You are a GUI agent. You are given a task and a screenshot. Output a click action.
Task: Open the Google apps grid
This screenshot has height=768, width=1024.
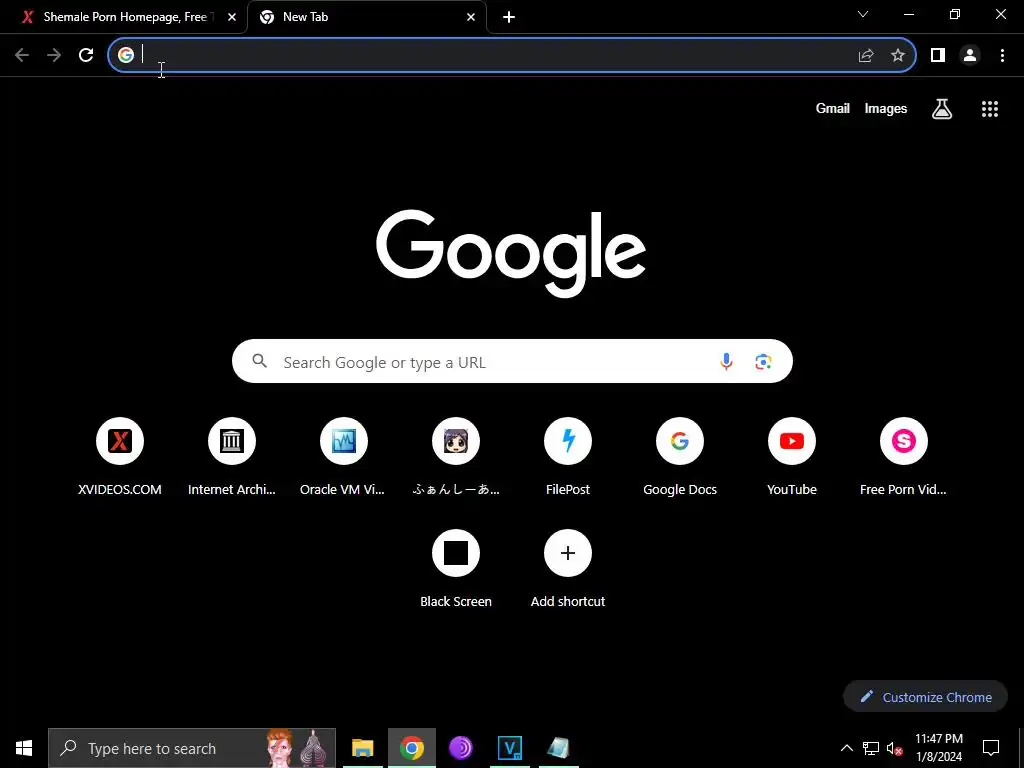click(990, 109)
